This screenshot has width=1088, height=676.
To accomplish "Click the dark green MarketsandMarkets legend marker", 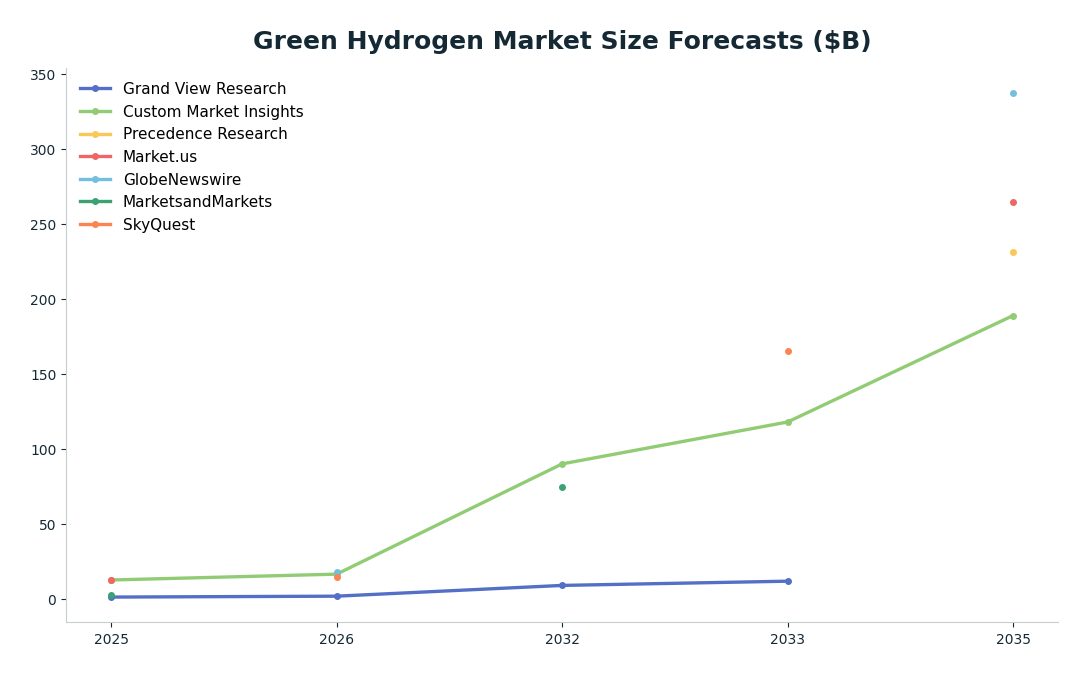I will pos(96,202).
